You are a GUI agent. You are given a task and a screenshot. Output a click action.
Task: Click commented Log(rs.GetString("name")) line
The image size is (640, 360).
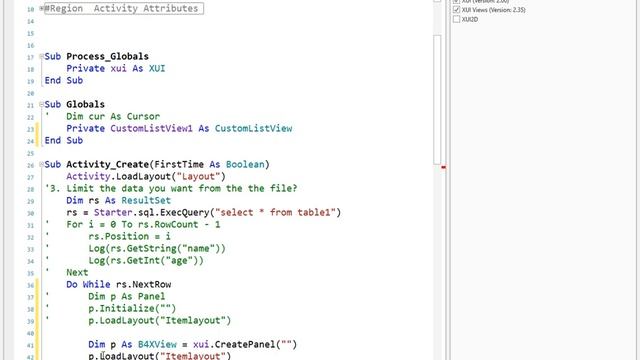click(x=157, y=249)
